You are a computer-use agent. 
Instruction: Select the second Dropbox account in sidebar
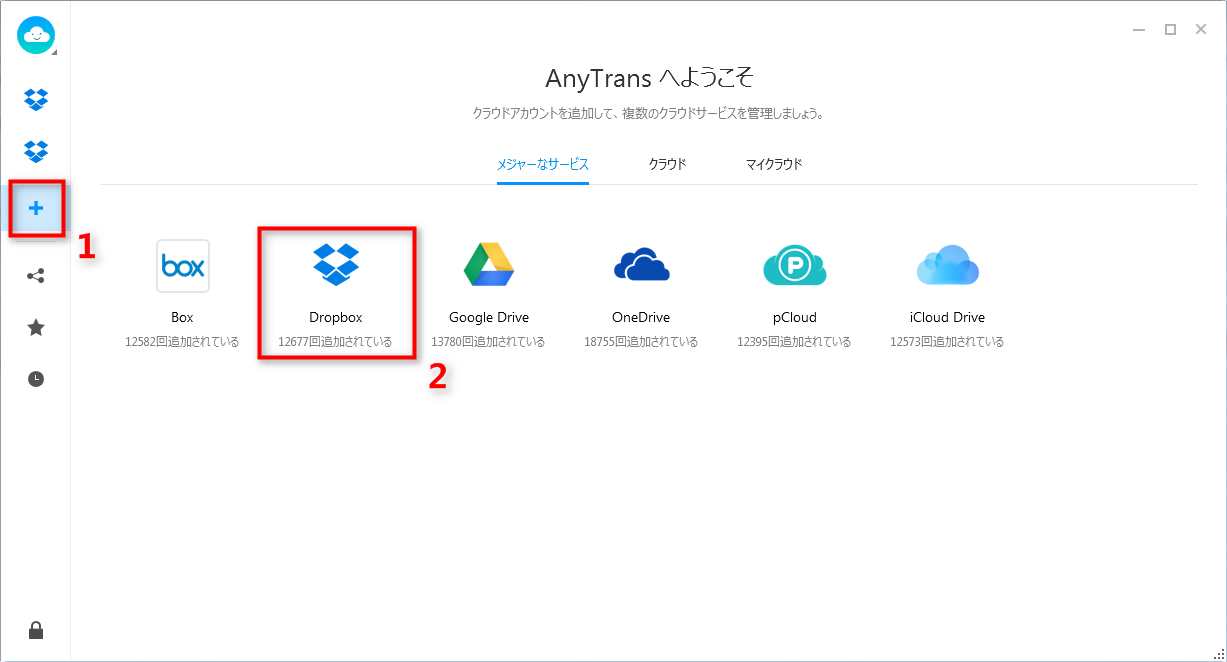(x=36, y=151)
